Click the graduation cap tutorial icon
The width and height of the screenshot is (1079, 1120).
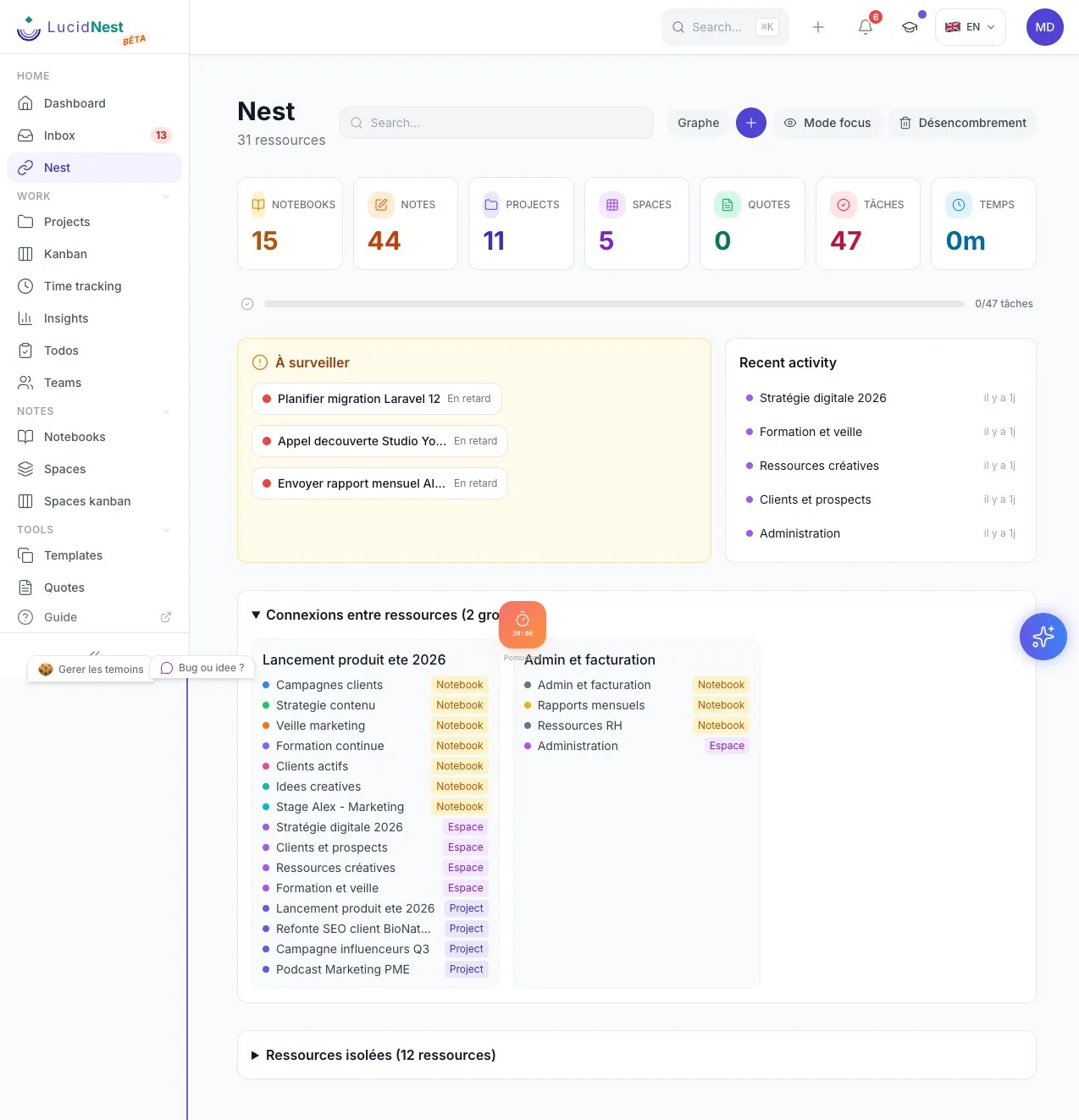910,27
